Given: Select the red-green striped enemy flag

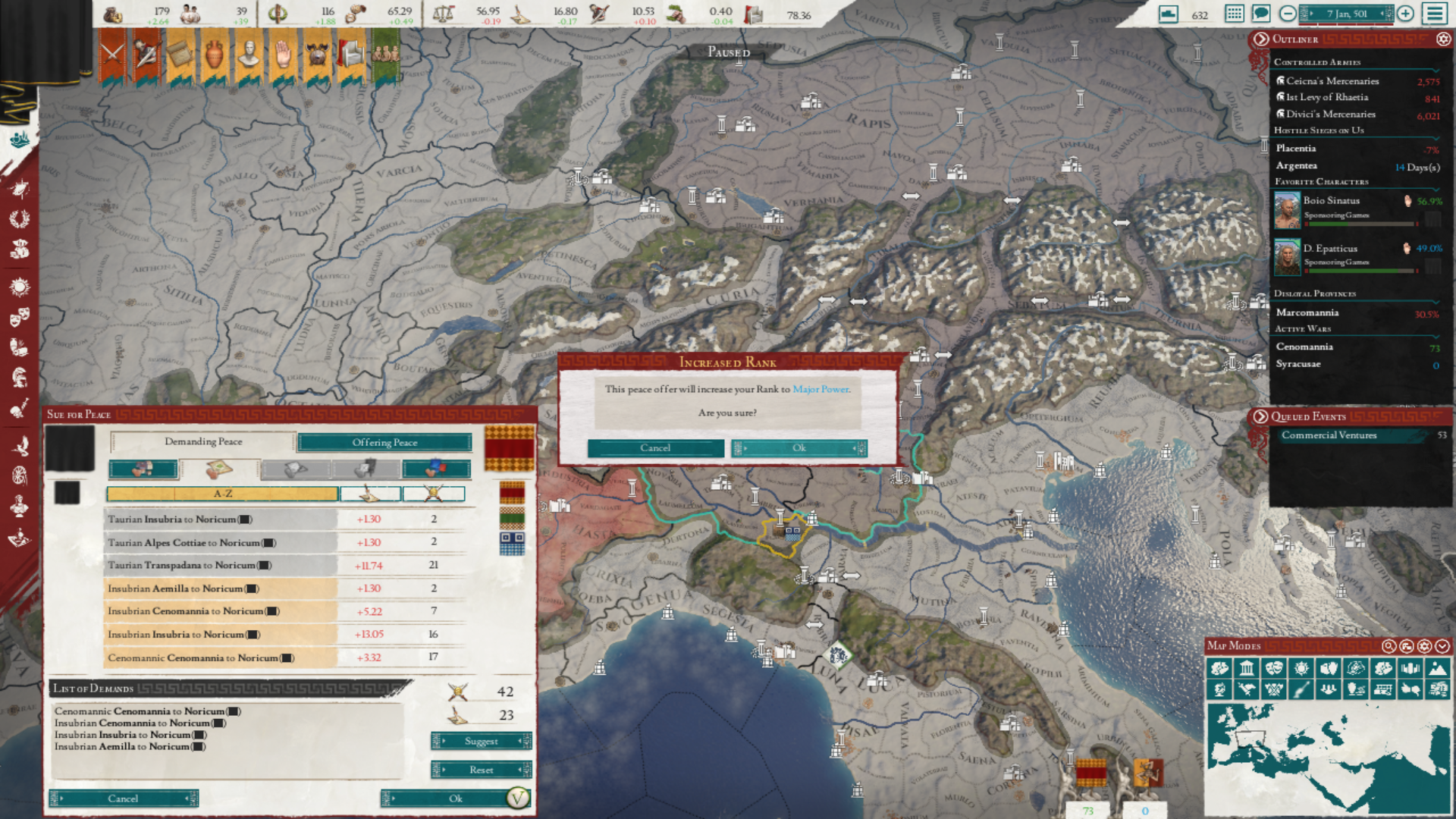Looking at the screenshot, I should 512,519.
